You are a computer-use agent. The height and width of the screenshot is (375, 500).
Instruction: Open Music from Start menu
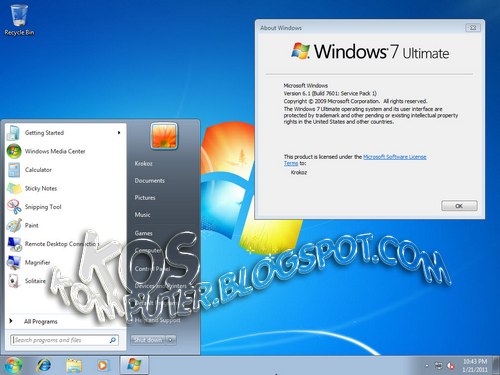coord(143,215)
